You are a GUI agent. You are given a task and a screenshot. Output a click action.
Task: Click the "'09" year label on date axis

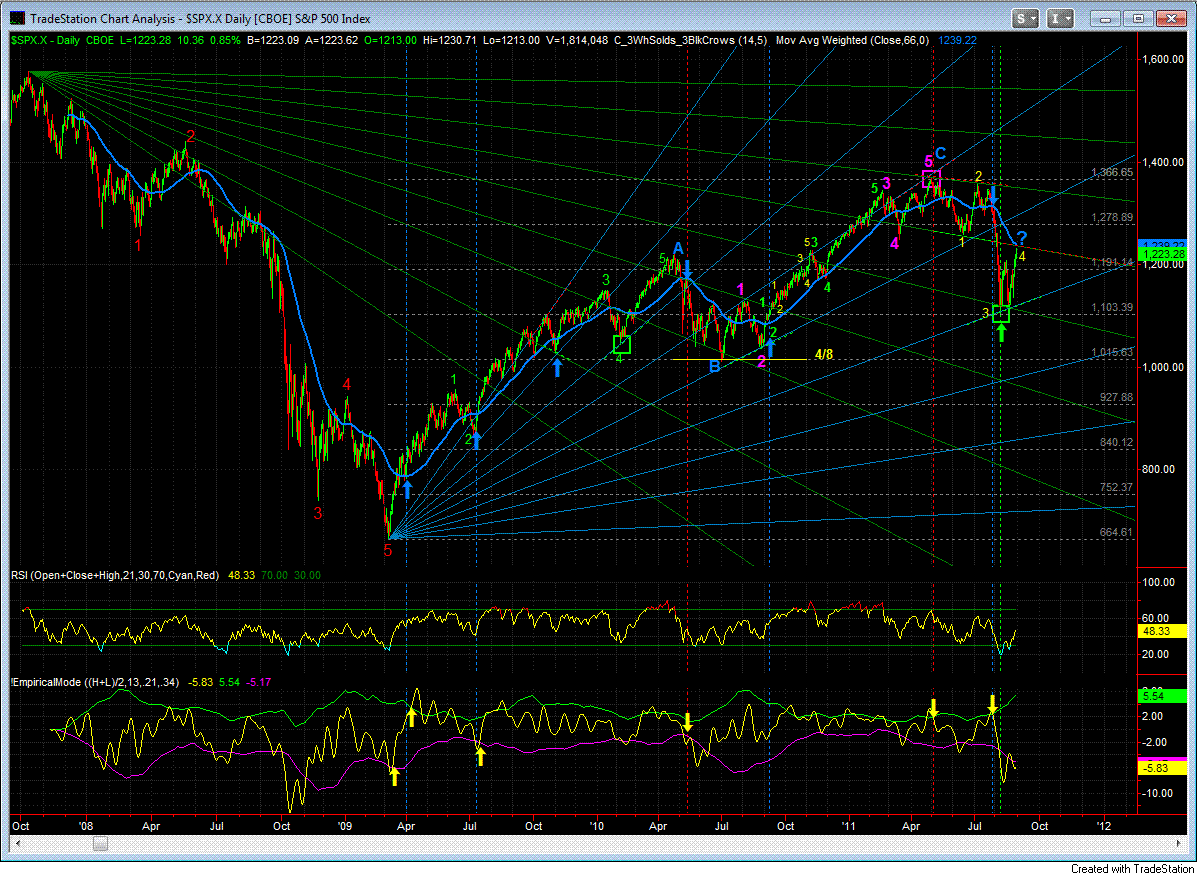click(345, 827)
